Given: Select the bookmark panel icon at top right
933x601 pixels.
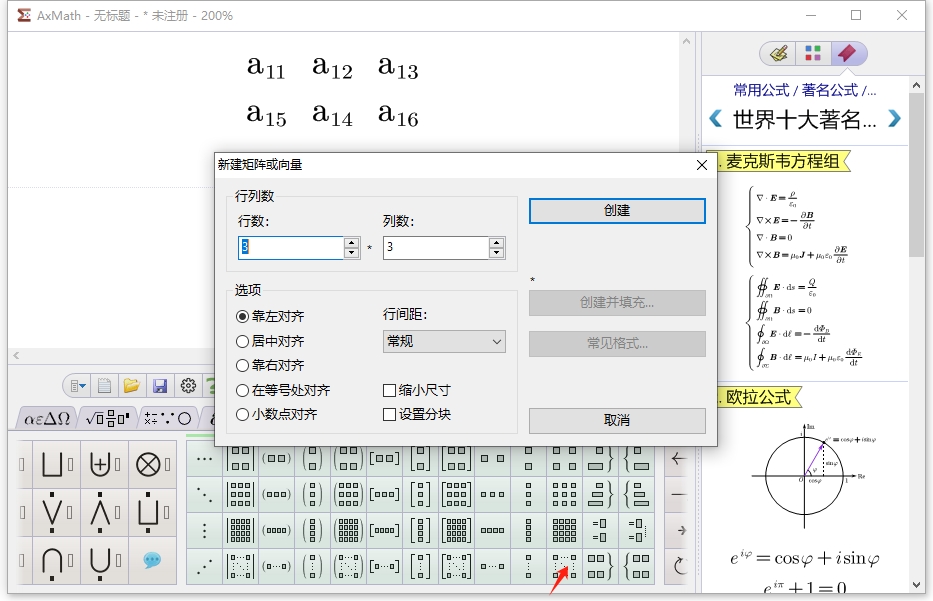Looking at the screenshot, I should tap(848, 52).
